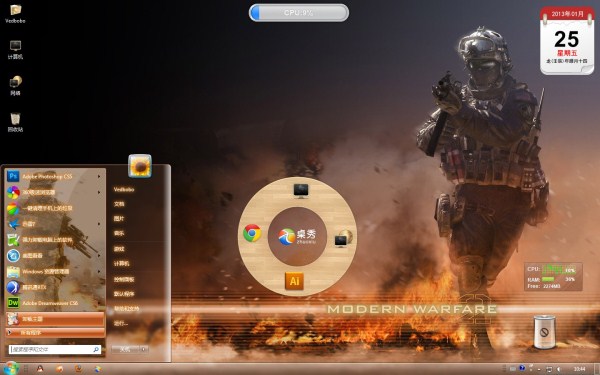Select Run... in the Start menu
This screenshot has height=375, width=600.
point(121,323)
